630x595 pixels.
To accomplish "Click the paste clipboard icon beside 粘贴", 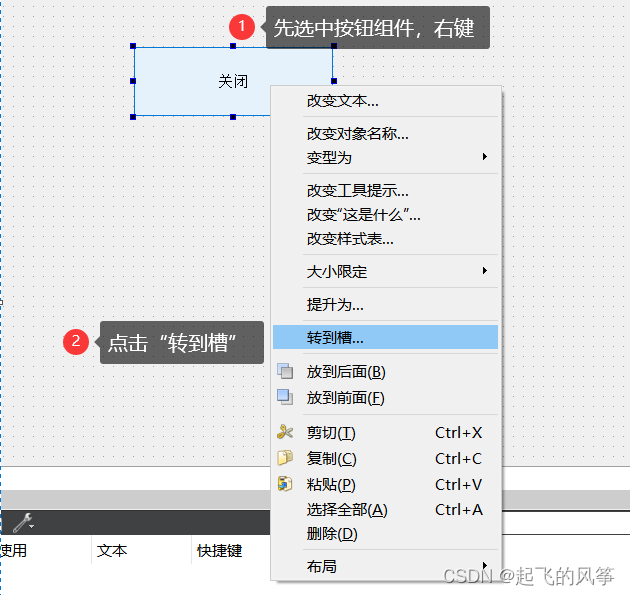I will (285, 484).
